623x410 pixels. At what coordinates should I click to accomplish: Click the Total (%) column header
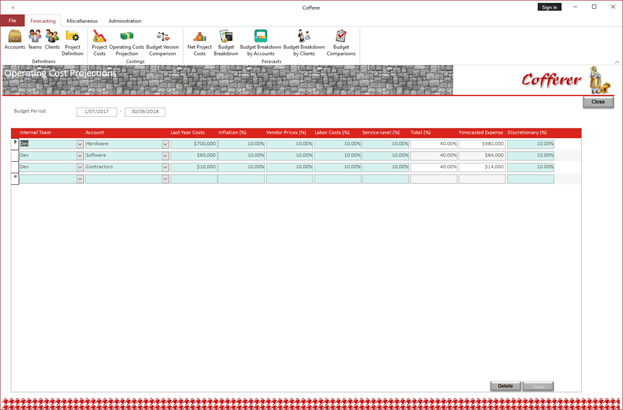pos(420,133)
